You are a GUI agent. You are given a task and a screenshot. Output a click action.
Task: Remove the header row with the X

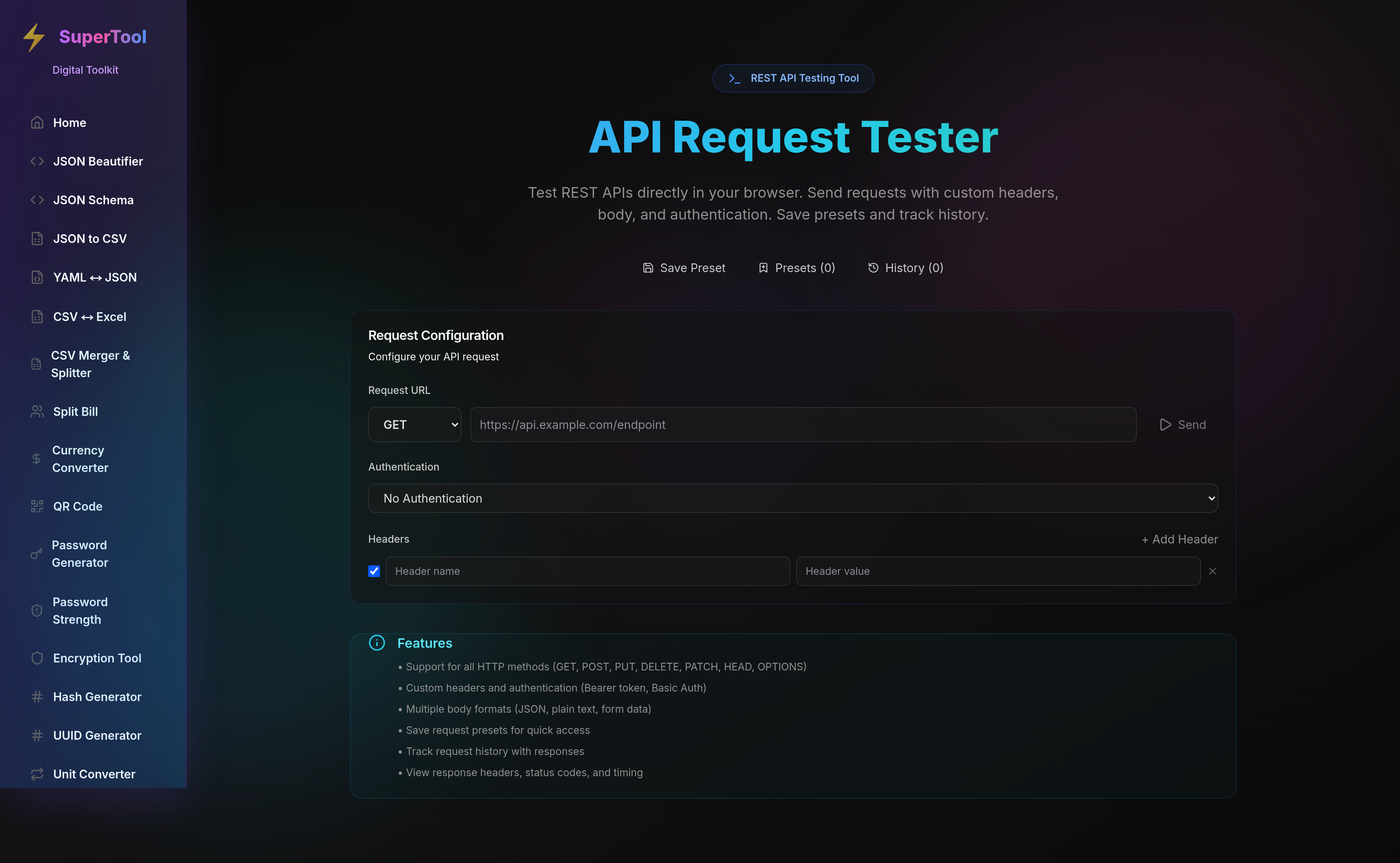(x=1213, y=571)
